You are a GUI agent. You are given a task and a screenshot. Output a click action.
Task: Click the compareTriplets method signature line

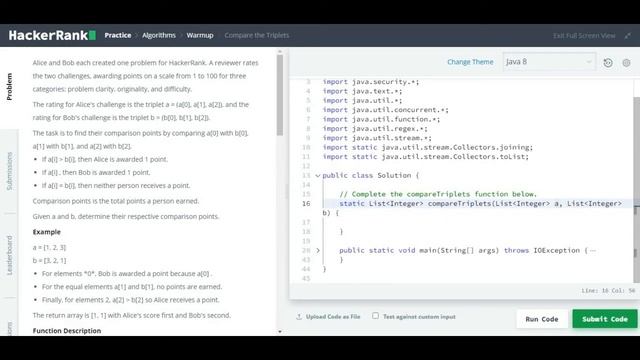(x=480, y=203)
